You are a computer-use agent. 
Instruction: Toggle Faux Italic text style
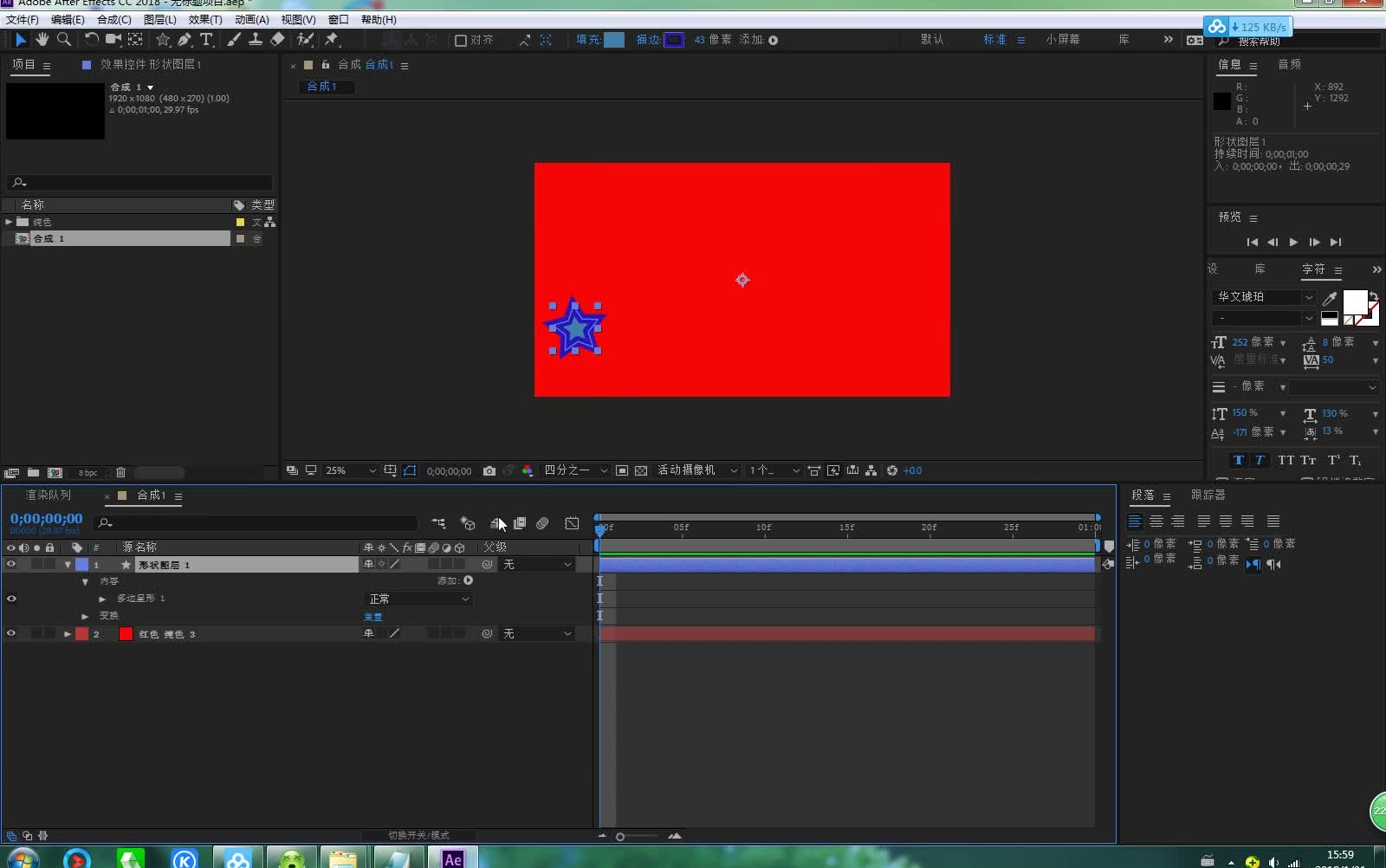click(1260, 460)
